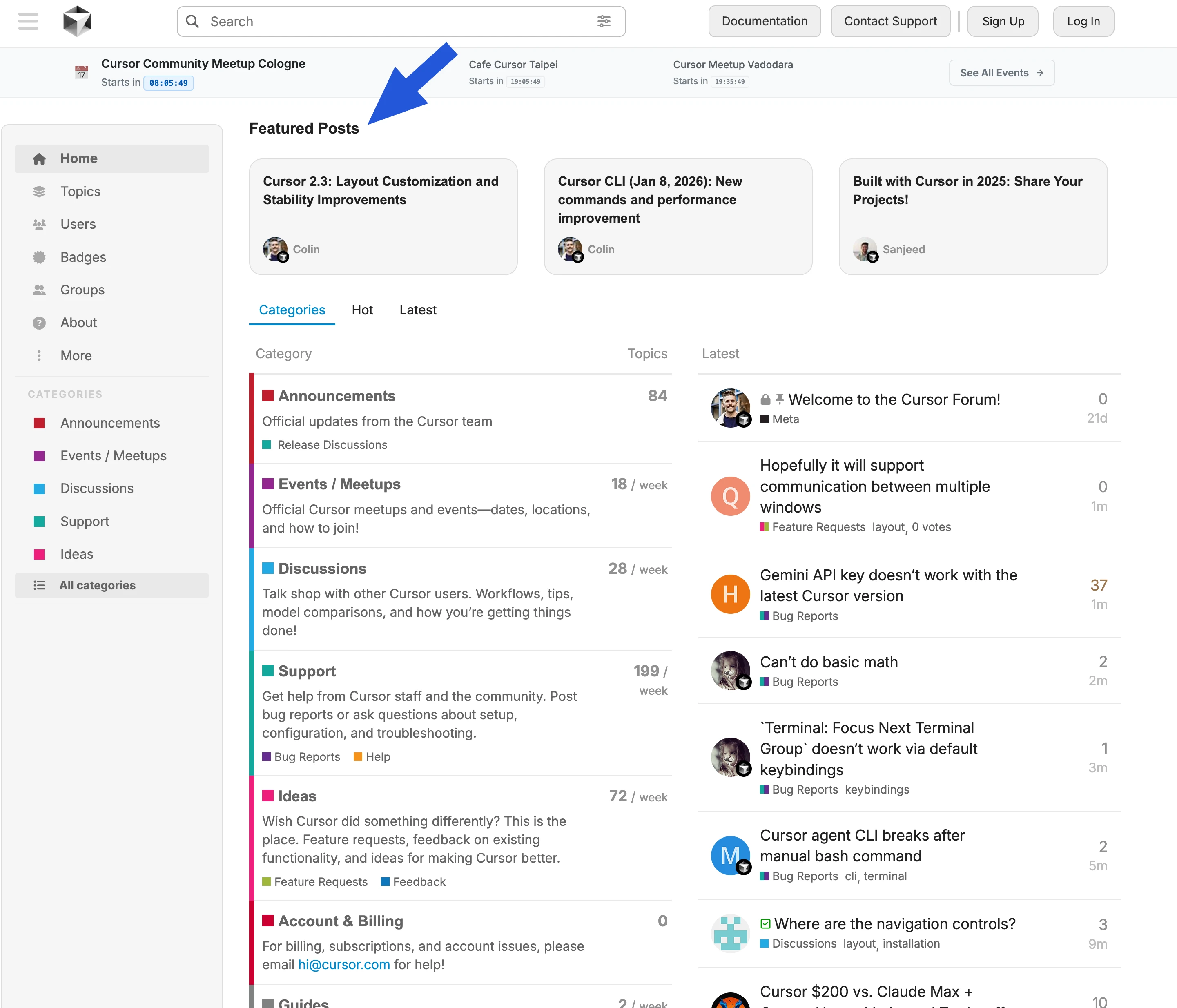This screenshot has height=1008, width=1177.
Task: Click the Sign Up button
Action: tap(1003, 22)
